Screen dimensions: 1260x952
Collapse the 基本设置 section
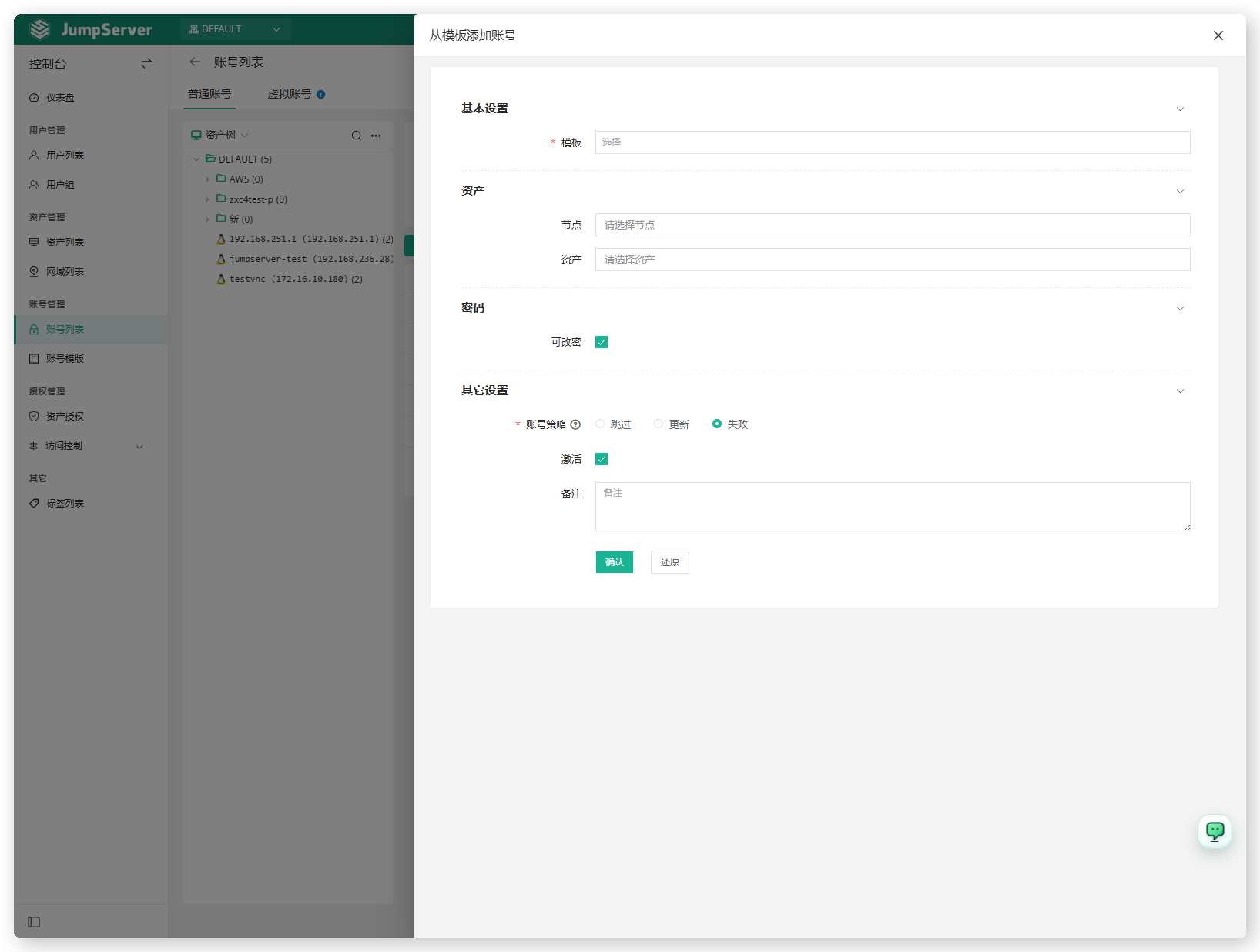(1180, 109)
